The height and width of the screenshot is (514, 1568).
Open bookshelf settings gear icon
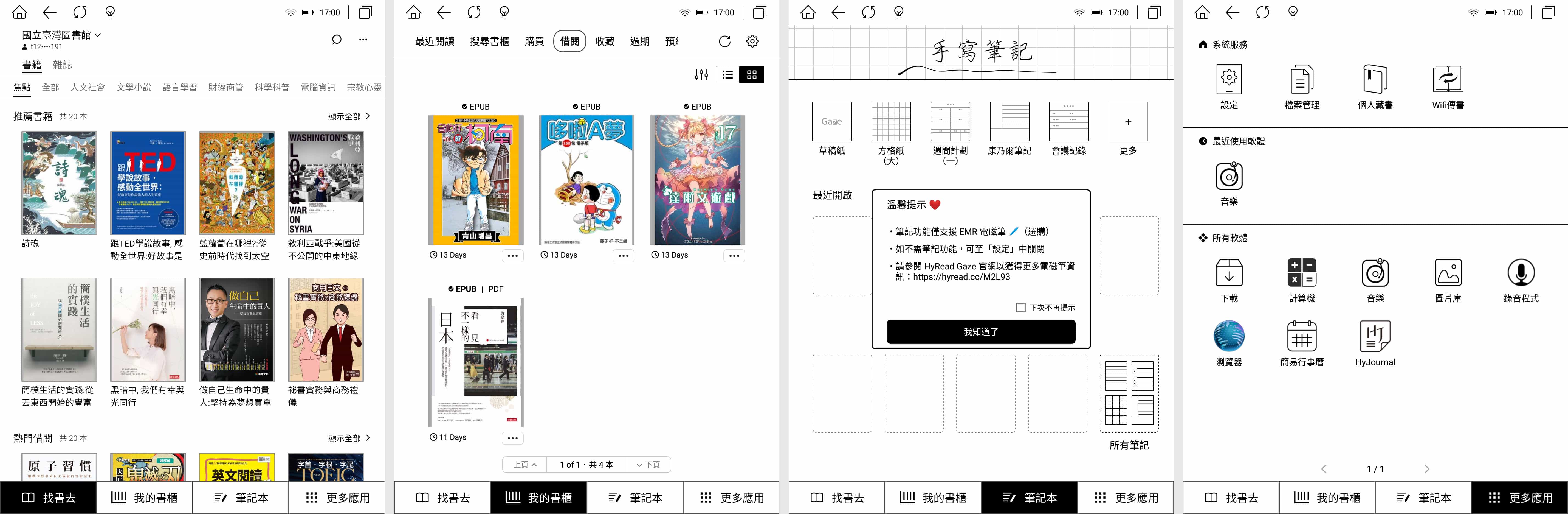pos(752,41)
